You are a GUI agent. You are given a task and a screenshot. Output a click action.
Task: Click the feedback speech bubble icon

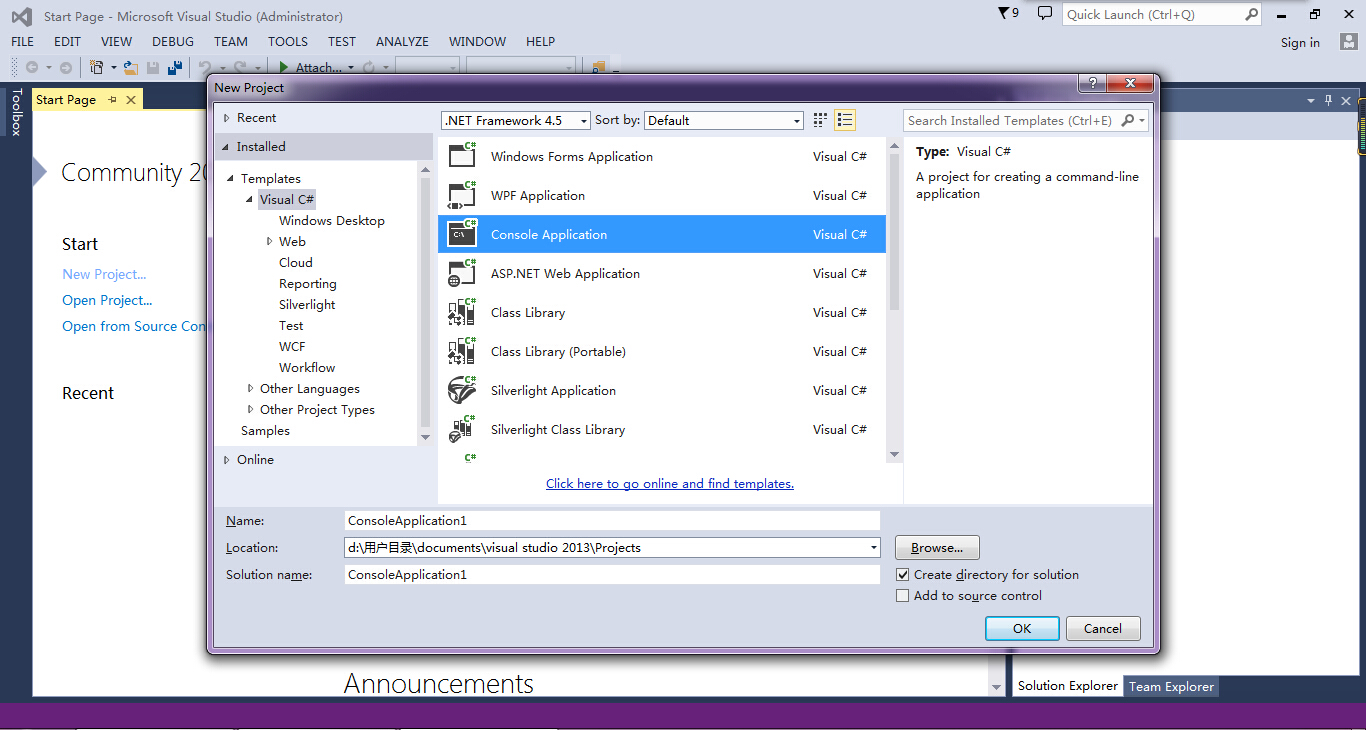(x=1045, y=13)
